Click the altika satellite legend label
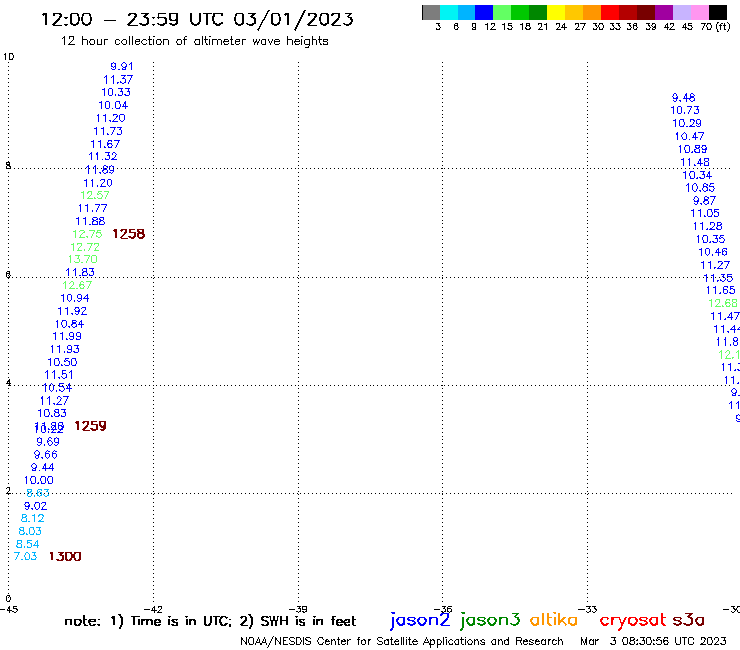 [x=554, y=620]
